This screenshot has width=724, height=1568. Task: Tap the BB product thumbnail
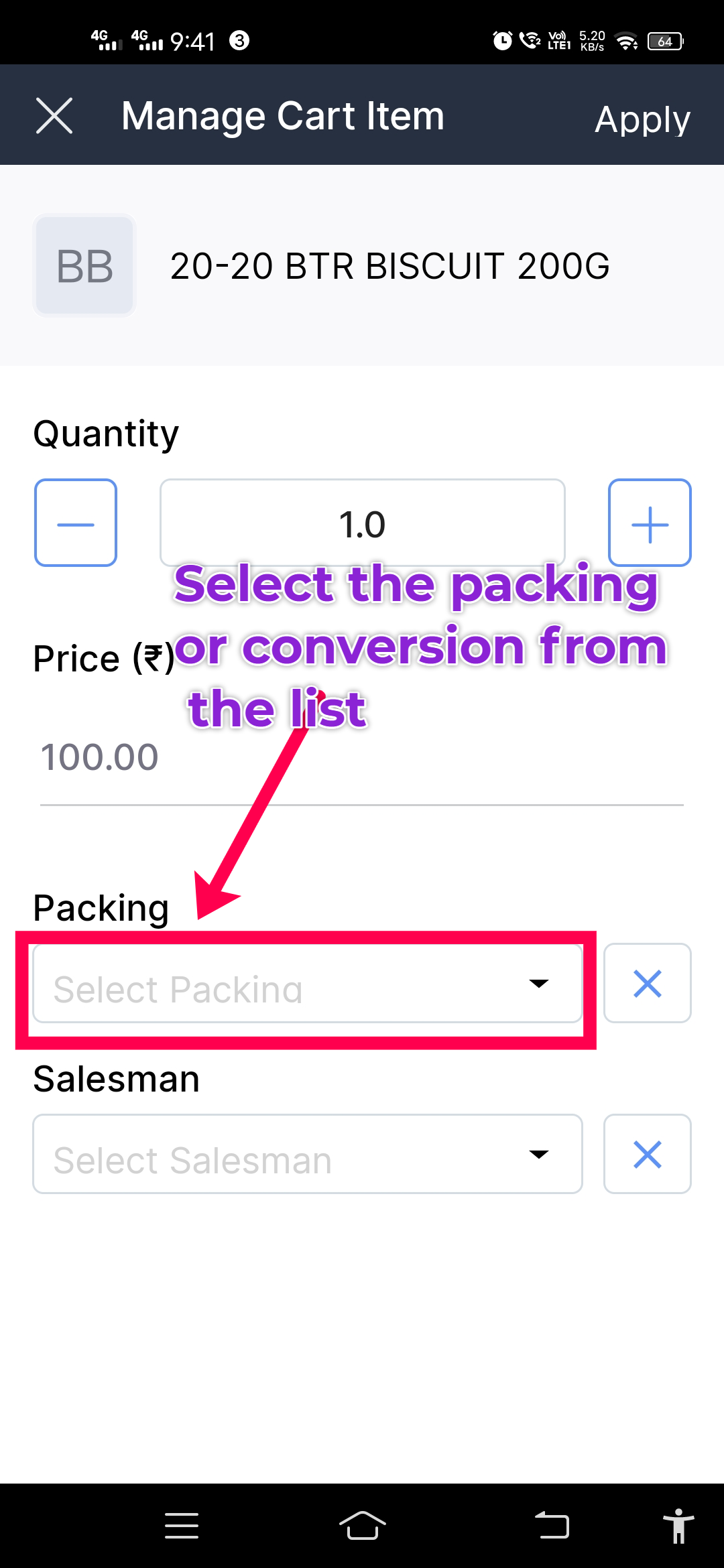pos(84,265)
